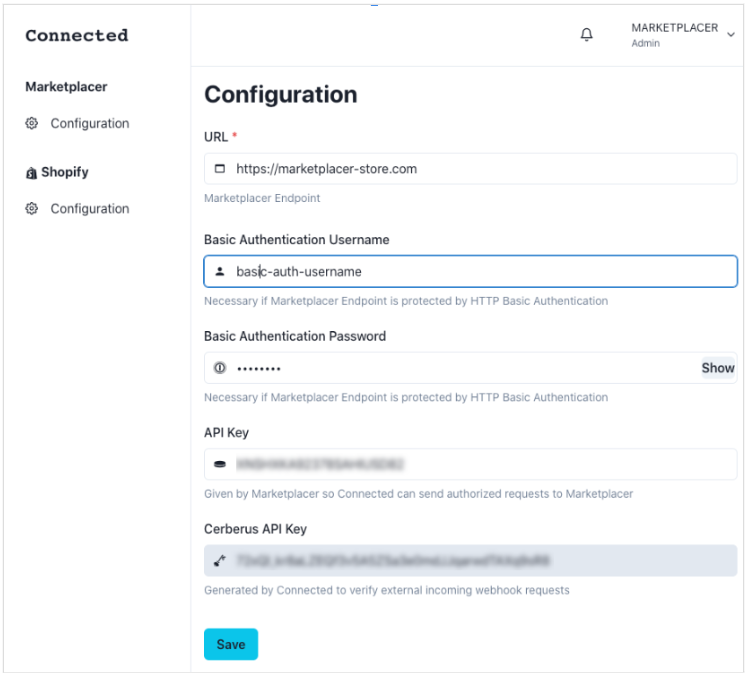This screenshot has height=674, width=746.
Task: Click the Cerberus API Key field
Action: click(471, 560)
